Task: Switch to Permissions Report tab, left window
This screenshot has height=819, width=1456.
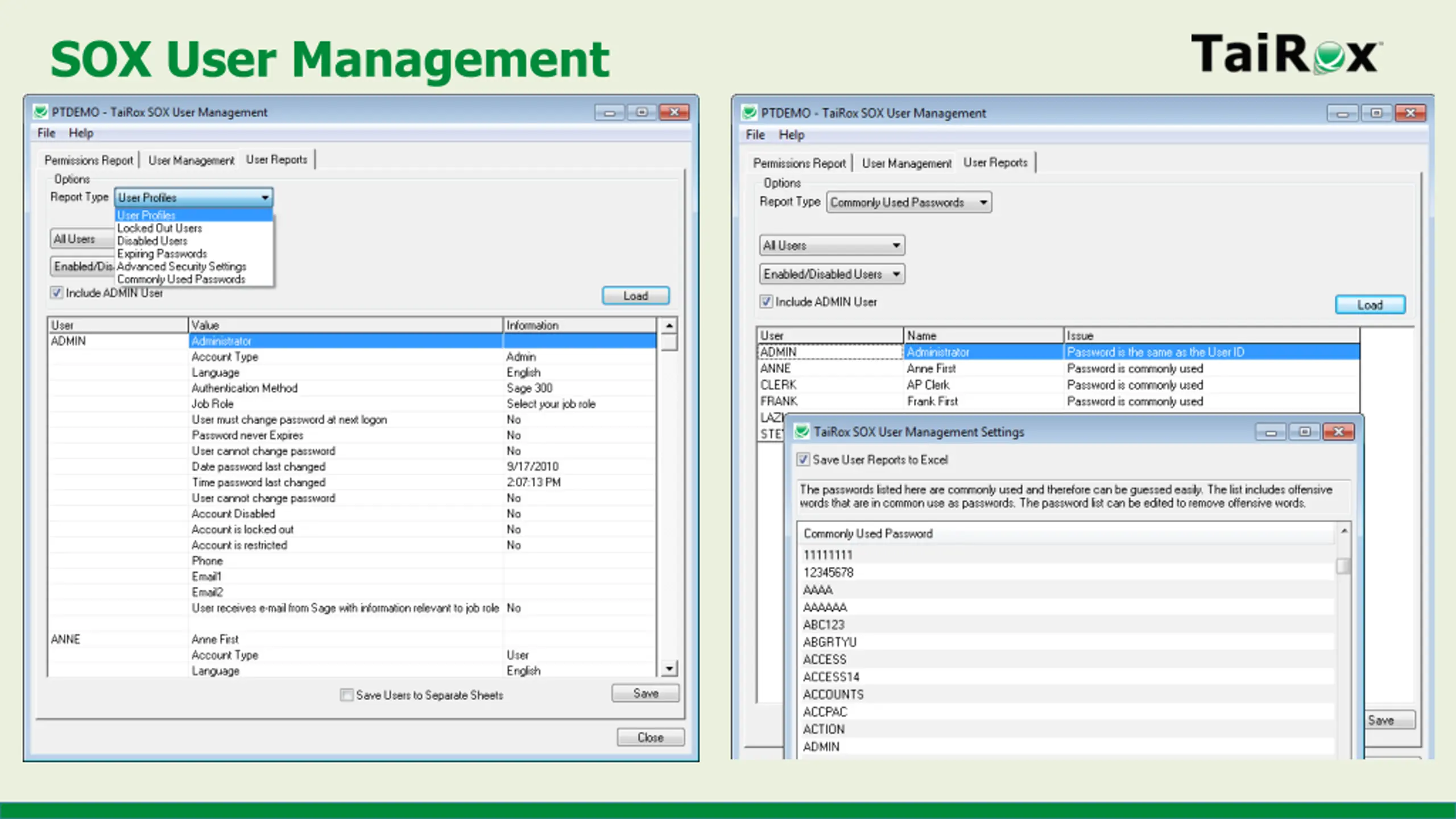Action: point(89,160)
